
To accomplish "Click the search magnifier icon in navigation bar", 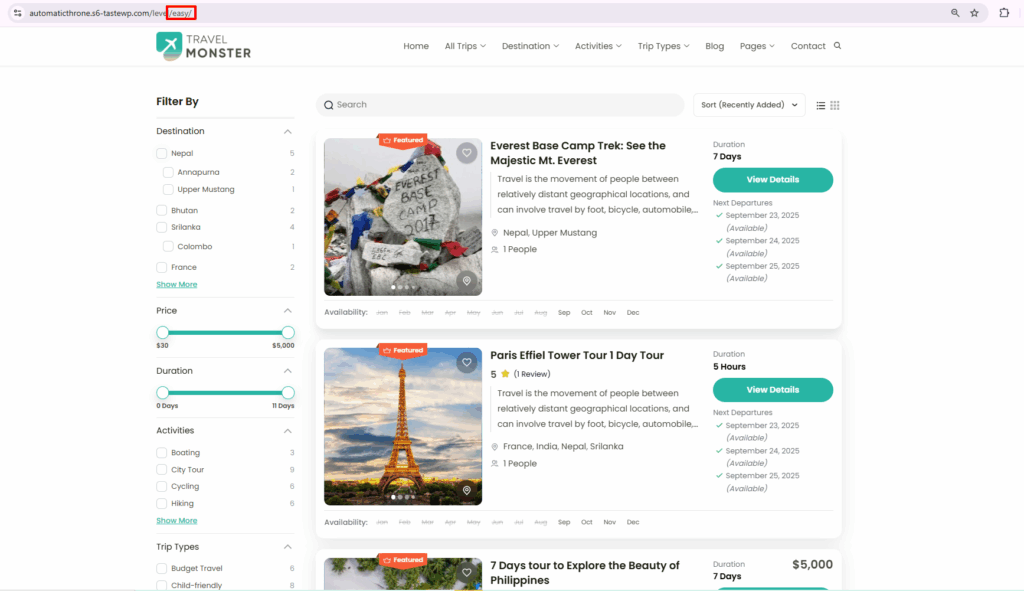I will coord(837,46).
